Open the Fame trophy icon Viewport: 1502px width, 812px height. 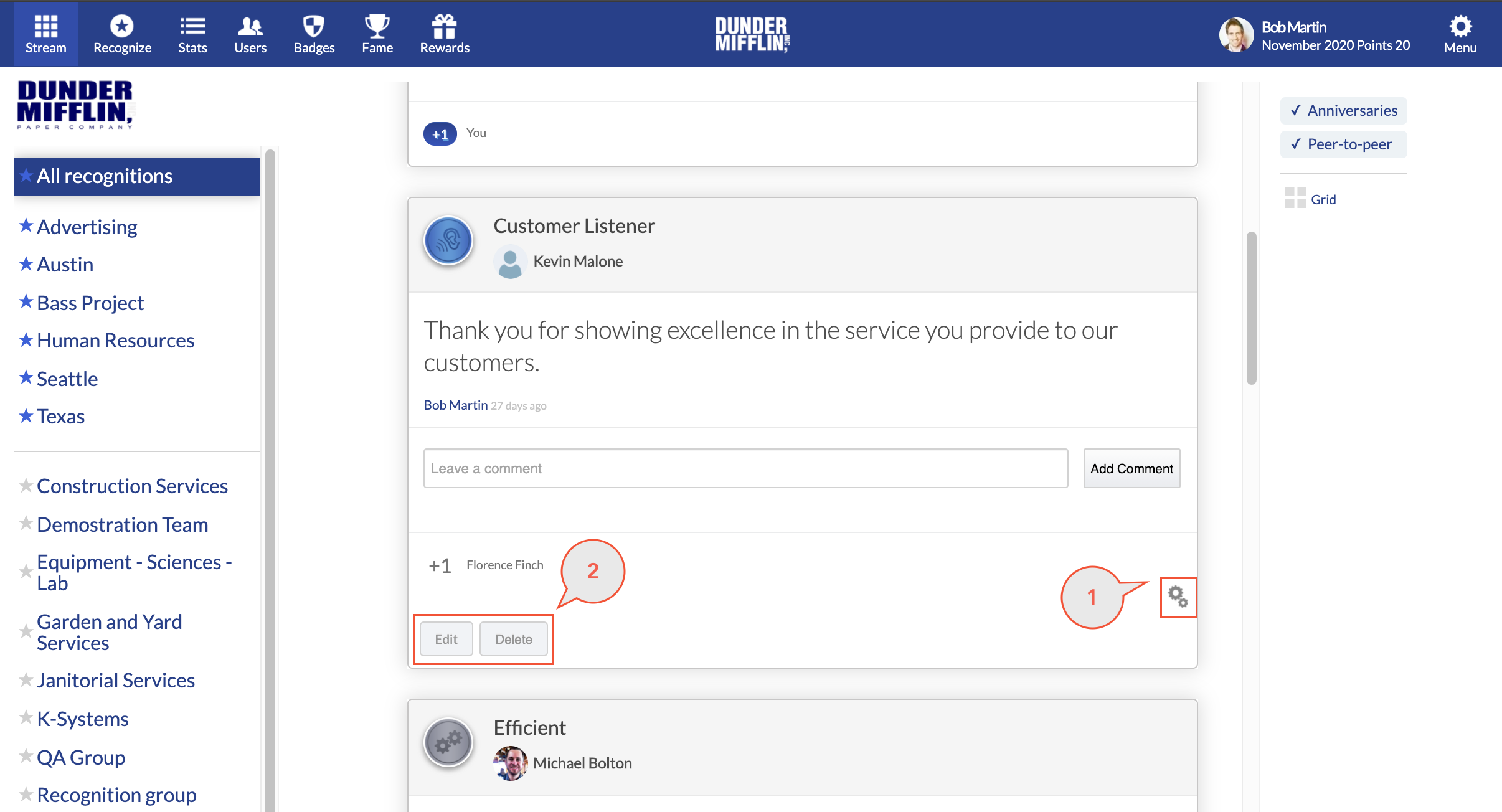(x=377, y=27)
